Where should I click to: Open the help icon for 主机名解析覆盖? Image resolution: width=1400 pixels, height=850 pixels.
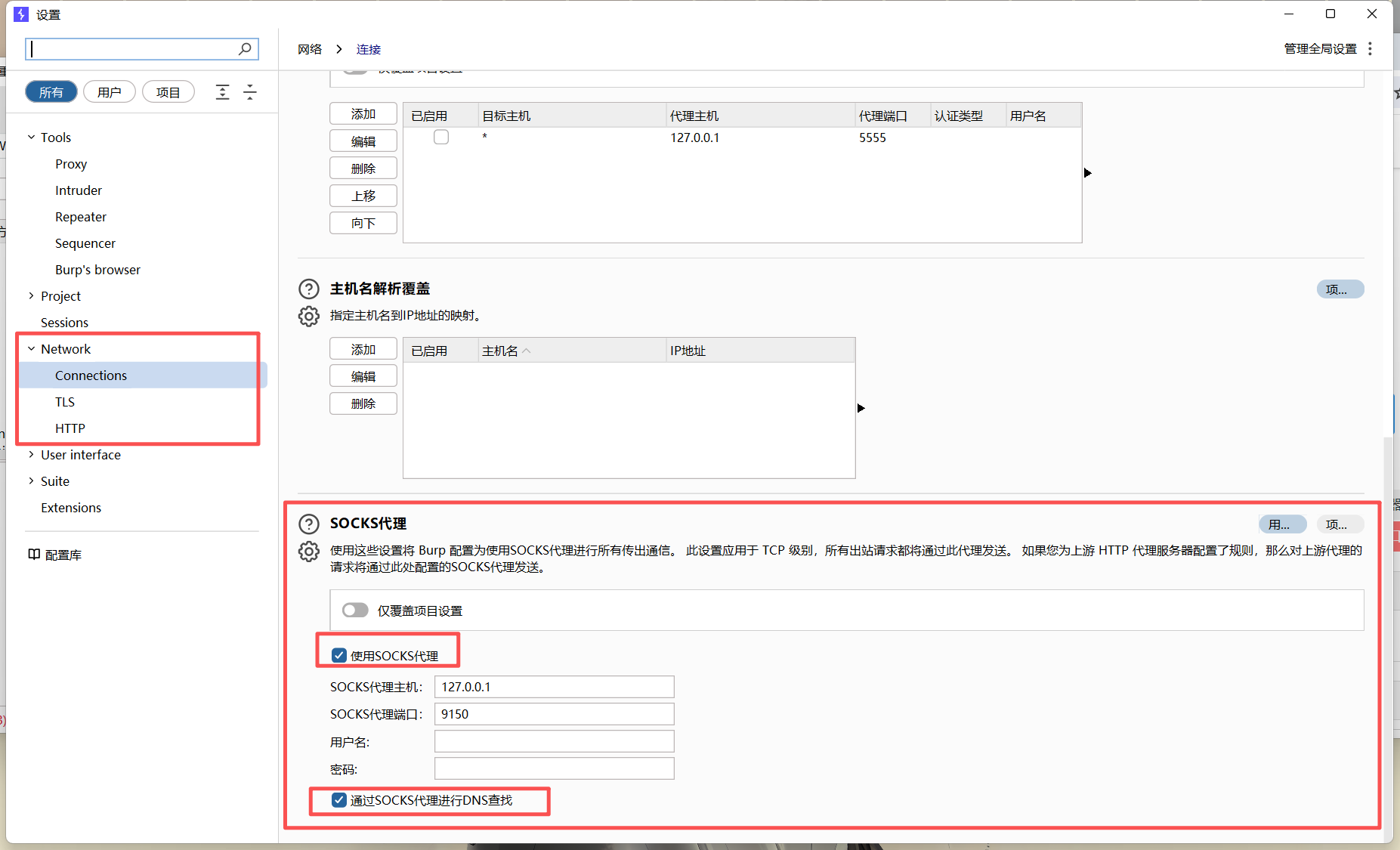tap(309, 289)
